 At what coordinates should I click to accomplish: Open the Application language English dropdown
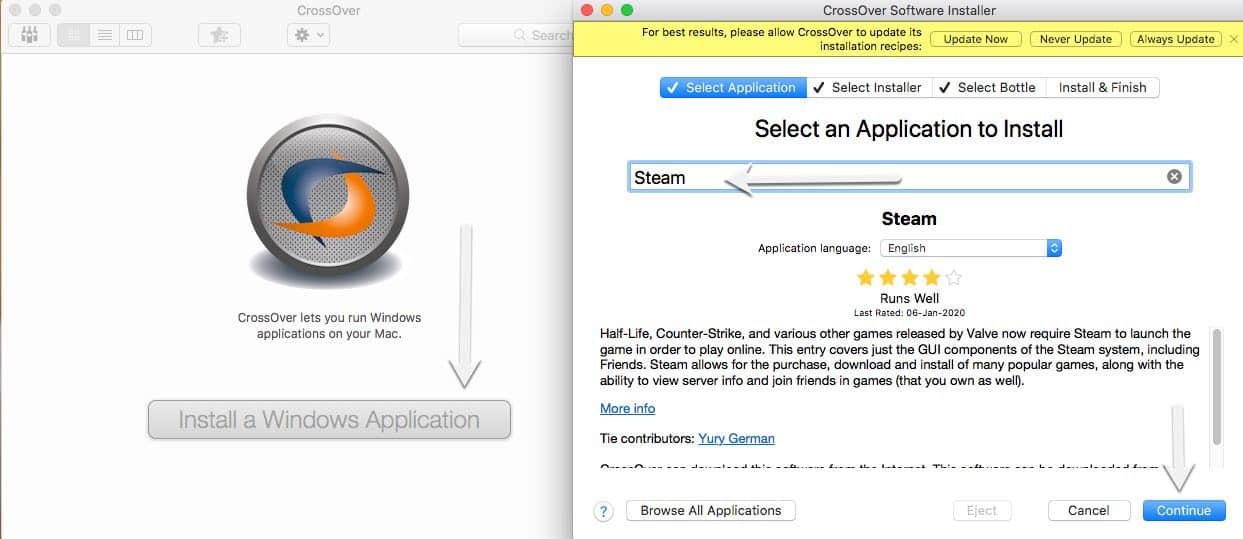(970, 248)
